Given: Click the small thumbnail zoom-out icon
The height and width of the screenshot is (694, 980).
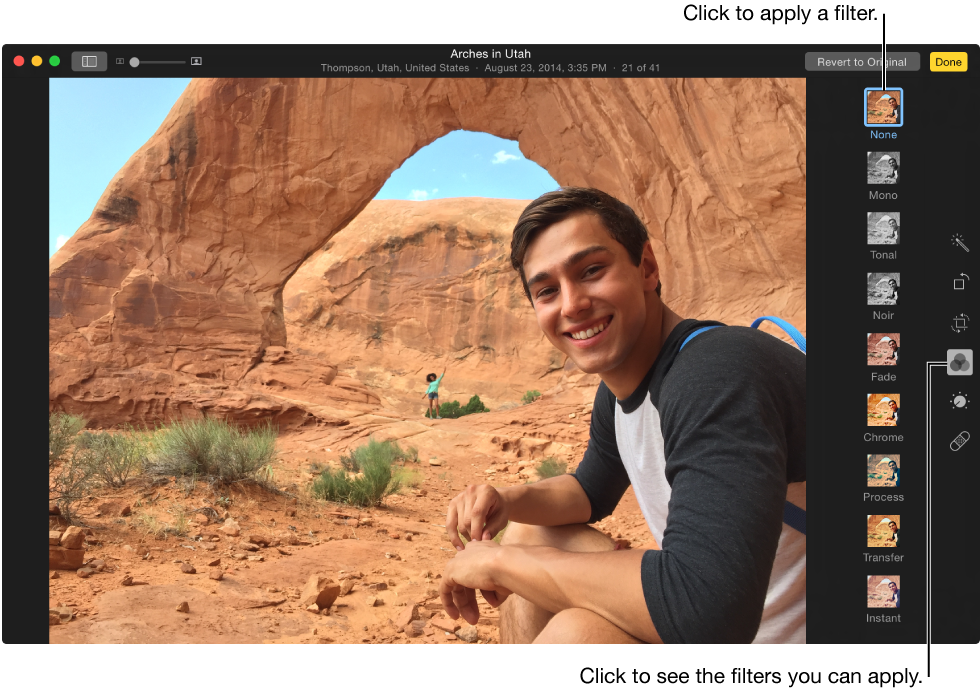Looking at the screenshot, I should (x=119, y=61).
